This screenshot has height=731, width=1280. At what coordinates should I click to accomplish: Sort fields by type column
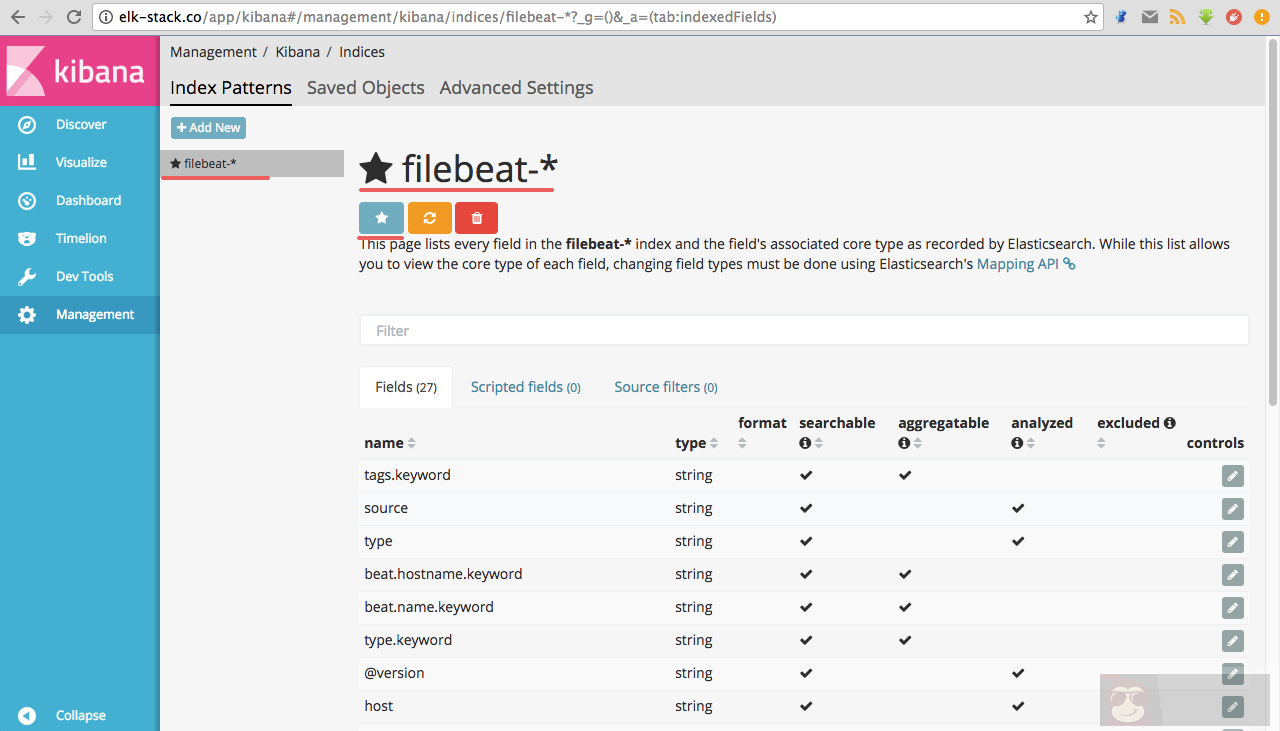(714, 443)
